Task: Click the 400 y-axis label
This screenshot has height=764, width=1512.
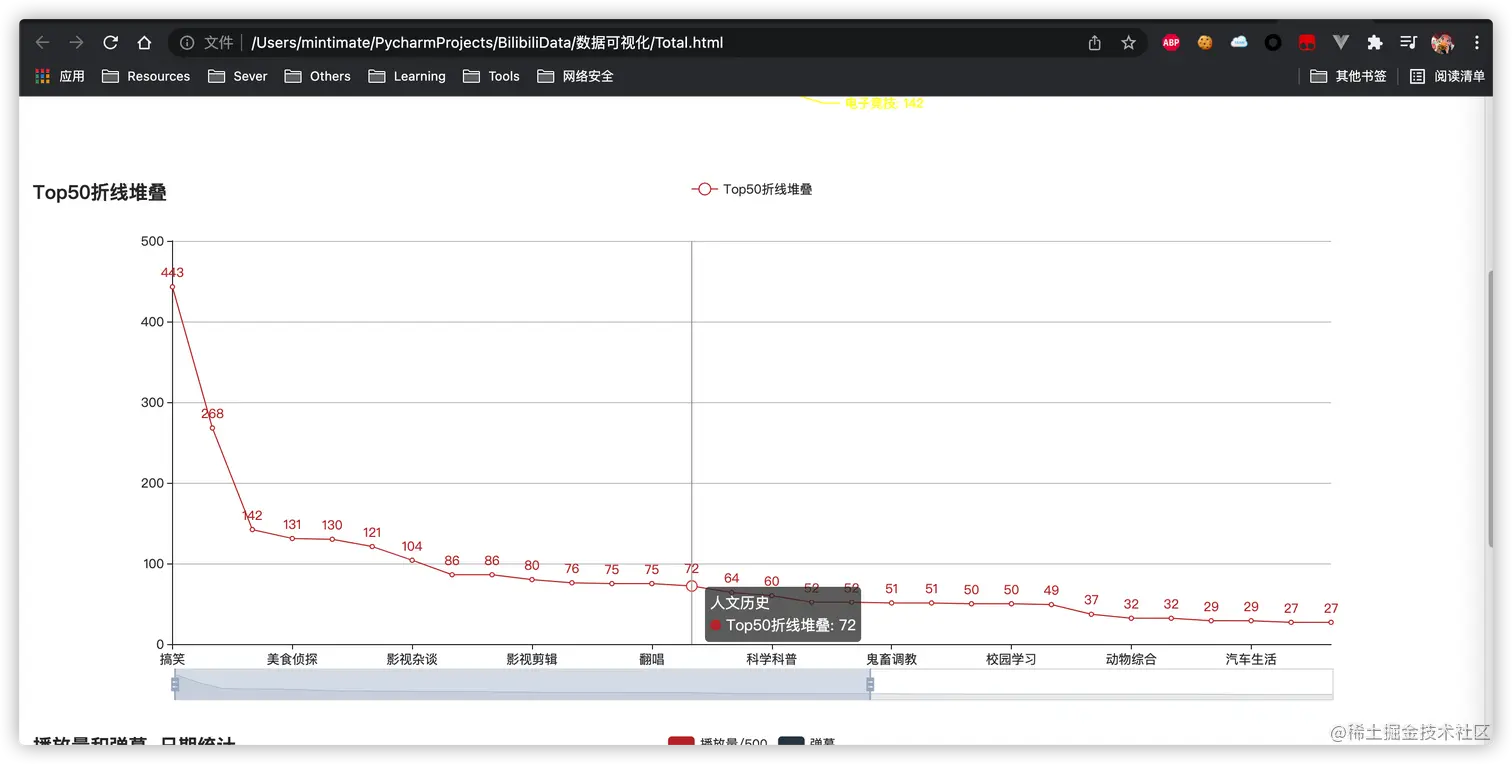Action: point(152,322)
